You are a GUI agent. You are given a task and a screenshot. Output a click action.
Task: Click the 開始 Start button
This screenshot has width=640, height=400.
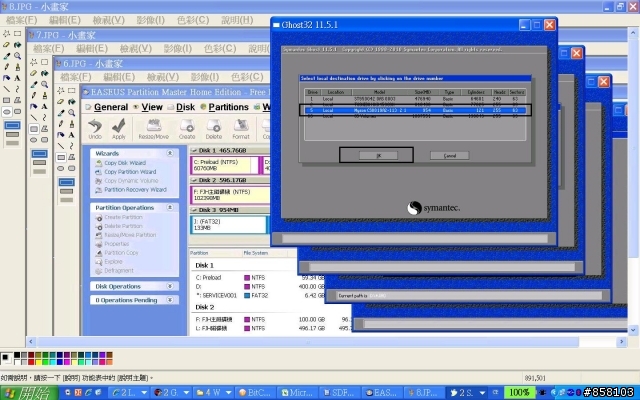pos(29,393)
